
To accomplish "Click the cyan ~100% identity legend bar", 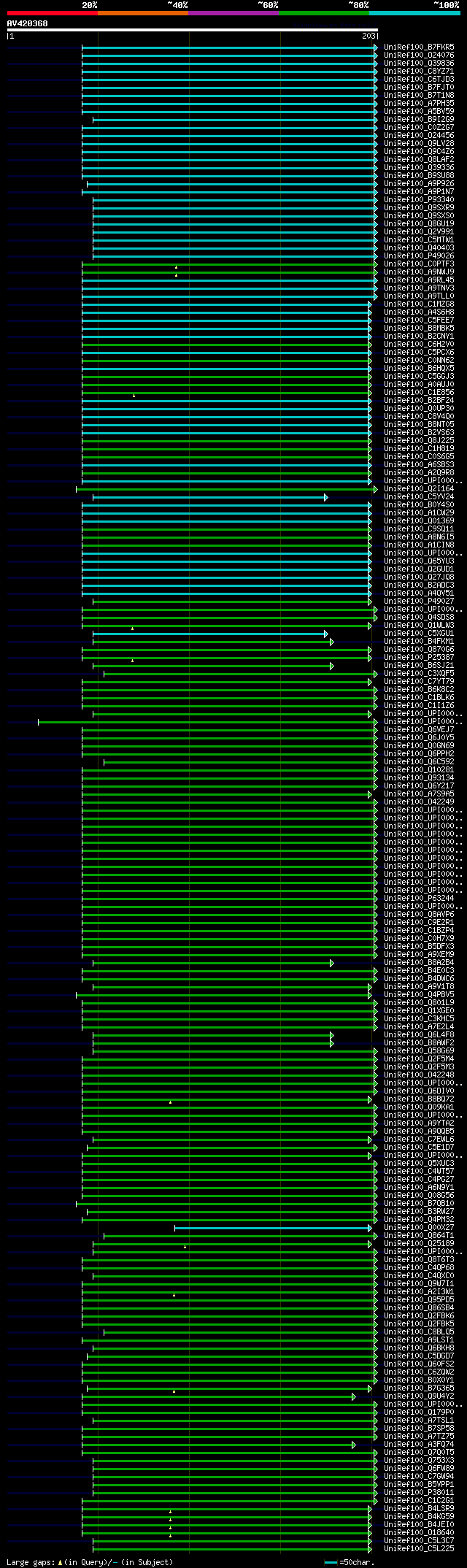I will 414,13.
